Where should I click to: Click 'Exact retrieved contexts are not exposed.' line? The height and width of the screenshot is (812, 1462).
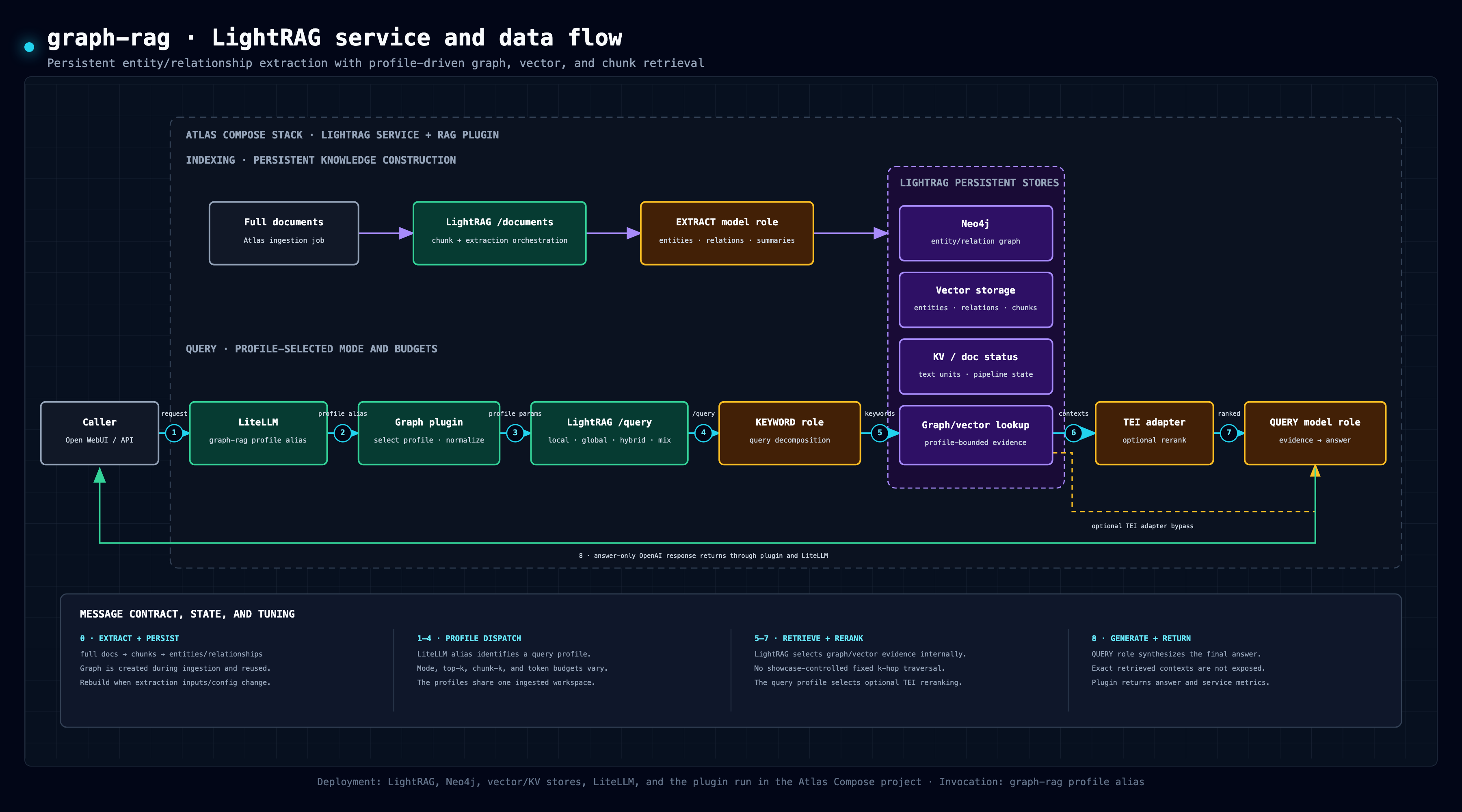tap(1178, 668)
